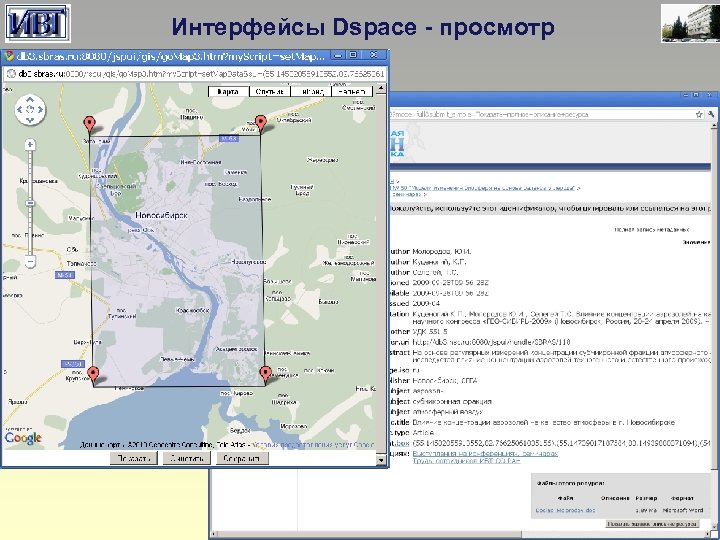Pan the map down with the arrow control
This screenshot has height=540, width=720.
[30, 120]
